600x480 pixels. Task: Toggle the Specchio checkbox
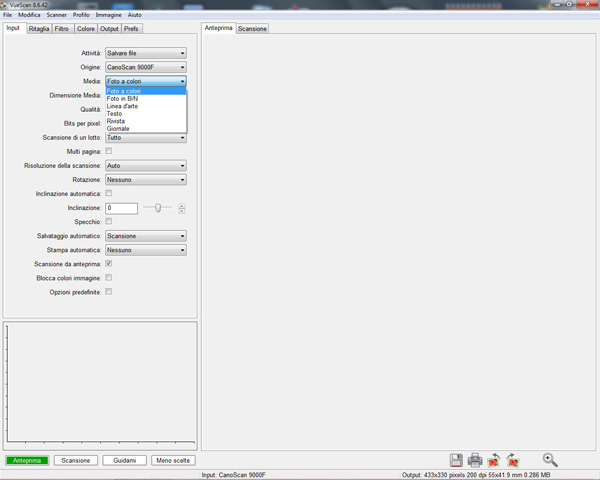tap(109, 221)
